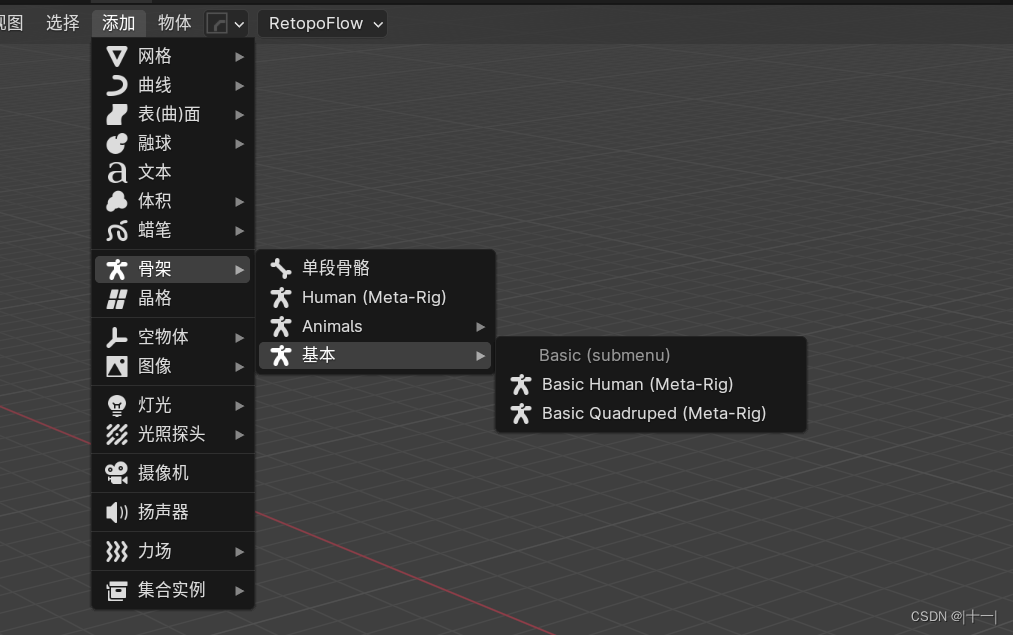The height and width of the screenshot is (635, 1013).
Task: Click the 骨架 submenu arrow
Action: point(240,270)
